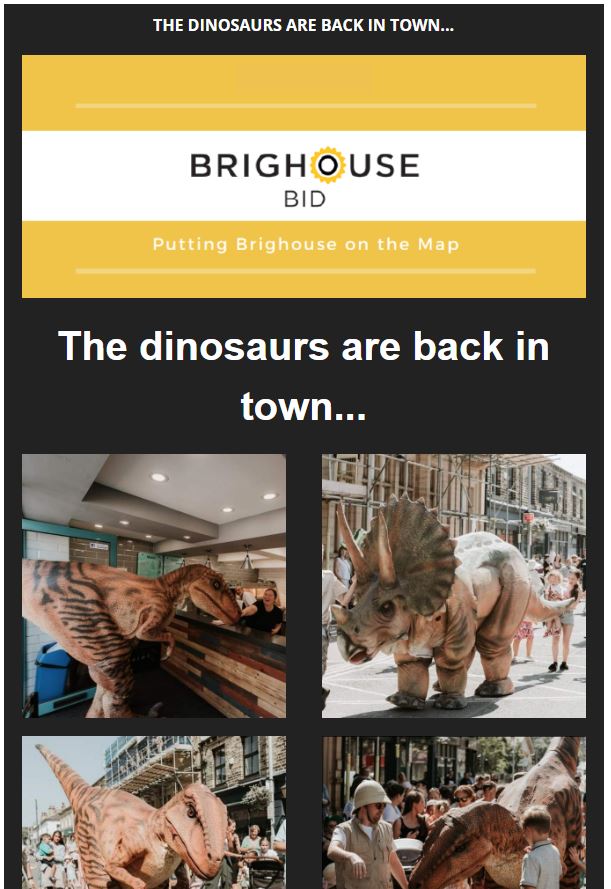Open the triceratops street photo

(453, 586)
